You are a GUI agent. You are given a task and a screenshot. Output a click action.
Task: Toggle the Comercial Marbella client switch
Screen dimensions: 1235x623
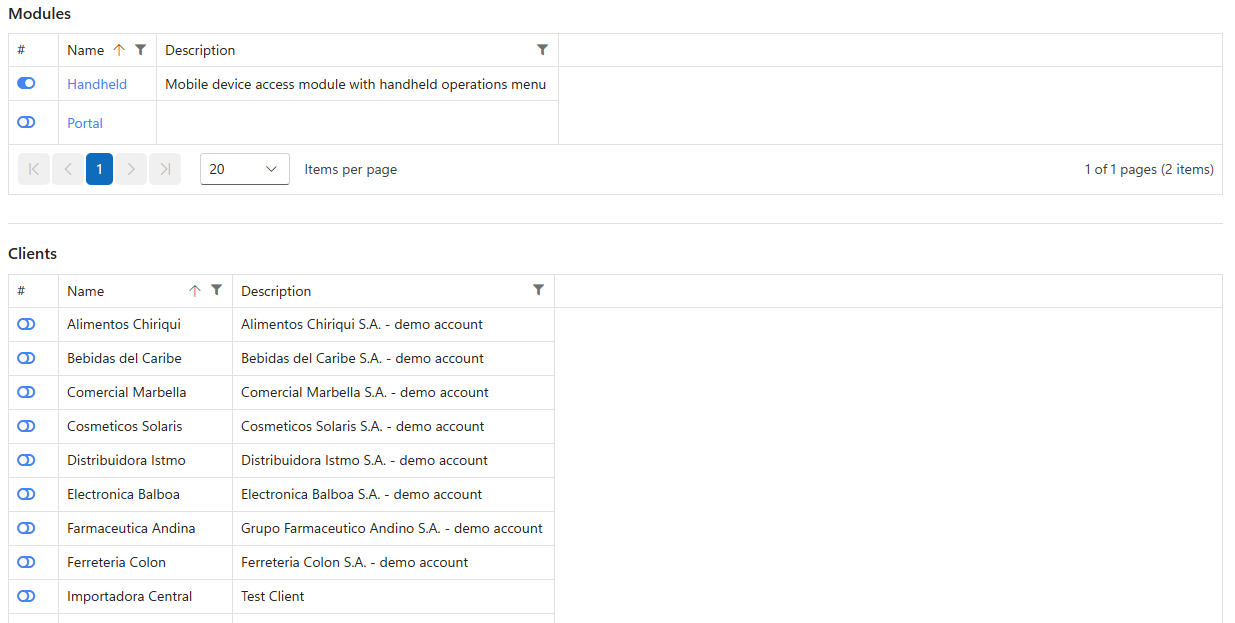pyautogui.click(x=26, y=392)
